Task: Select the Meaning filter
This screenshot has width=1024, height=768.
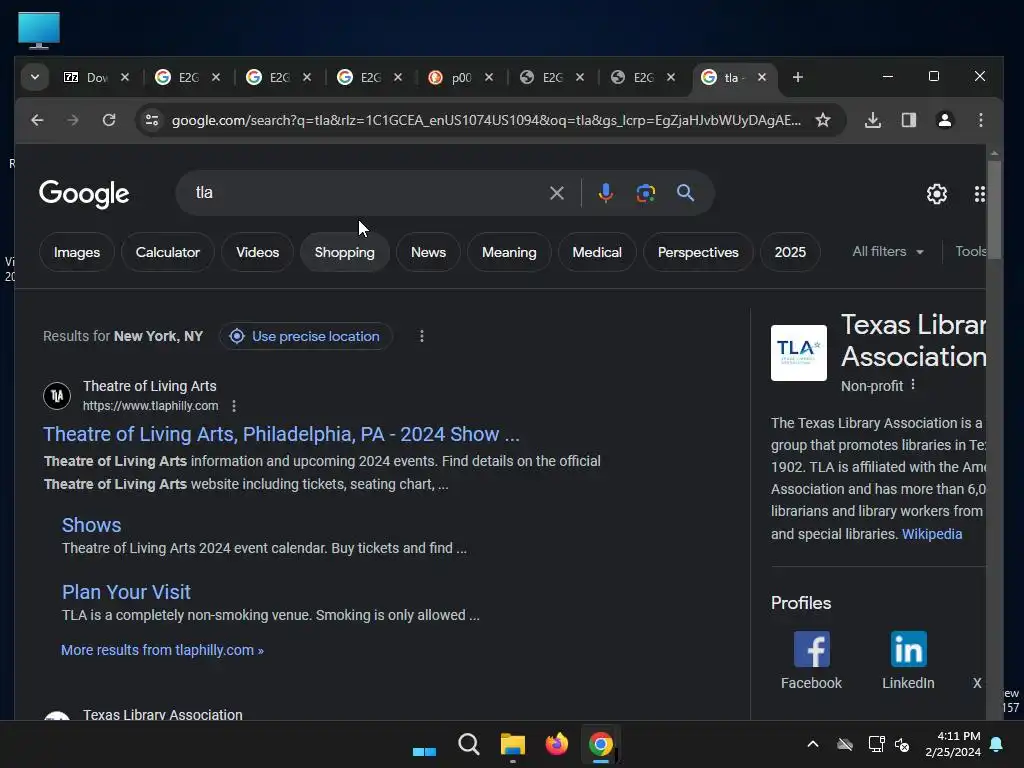Action: tap(509, 252)
